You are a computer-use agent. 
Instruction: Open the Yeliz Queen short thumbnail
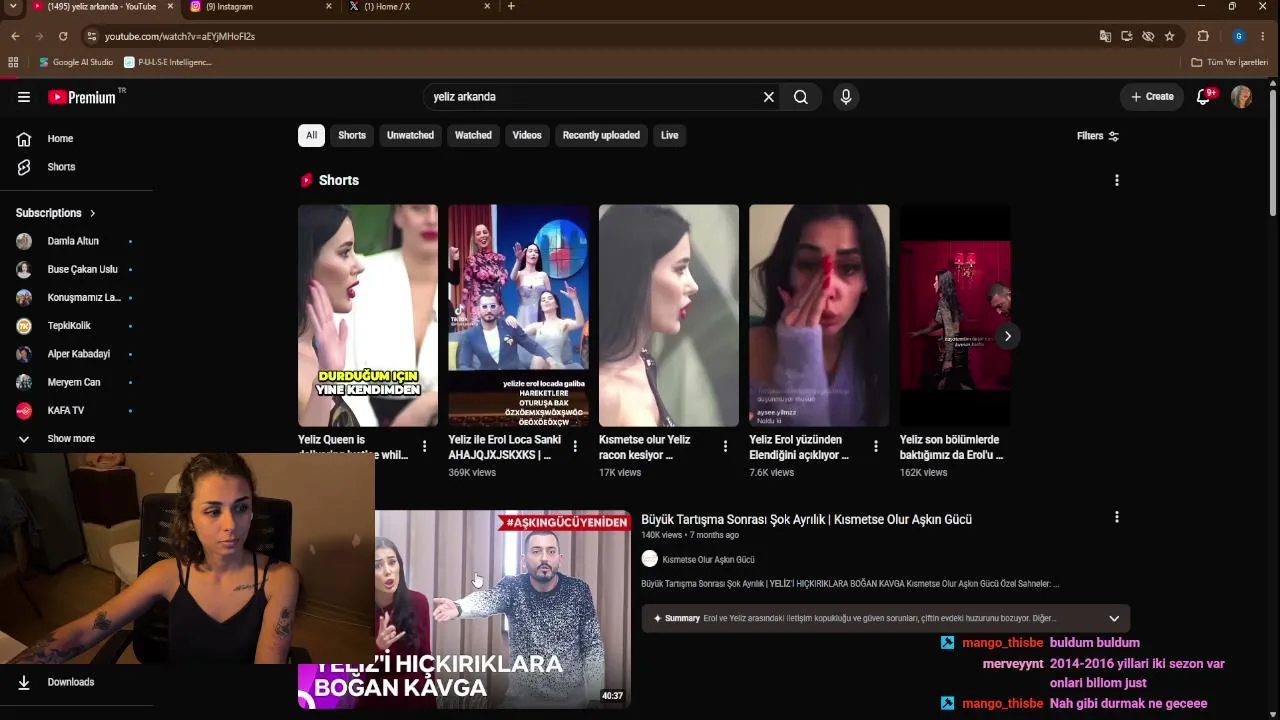coord(368,316)
